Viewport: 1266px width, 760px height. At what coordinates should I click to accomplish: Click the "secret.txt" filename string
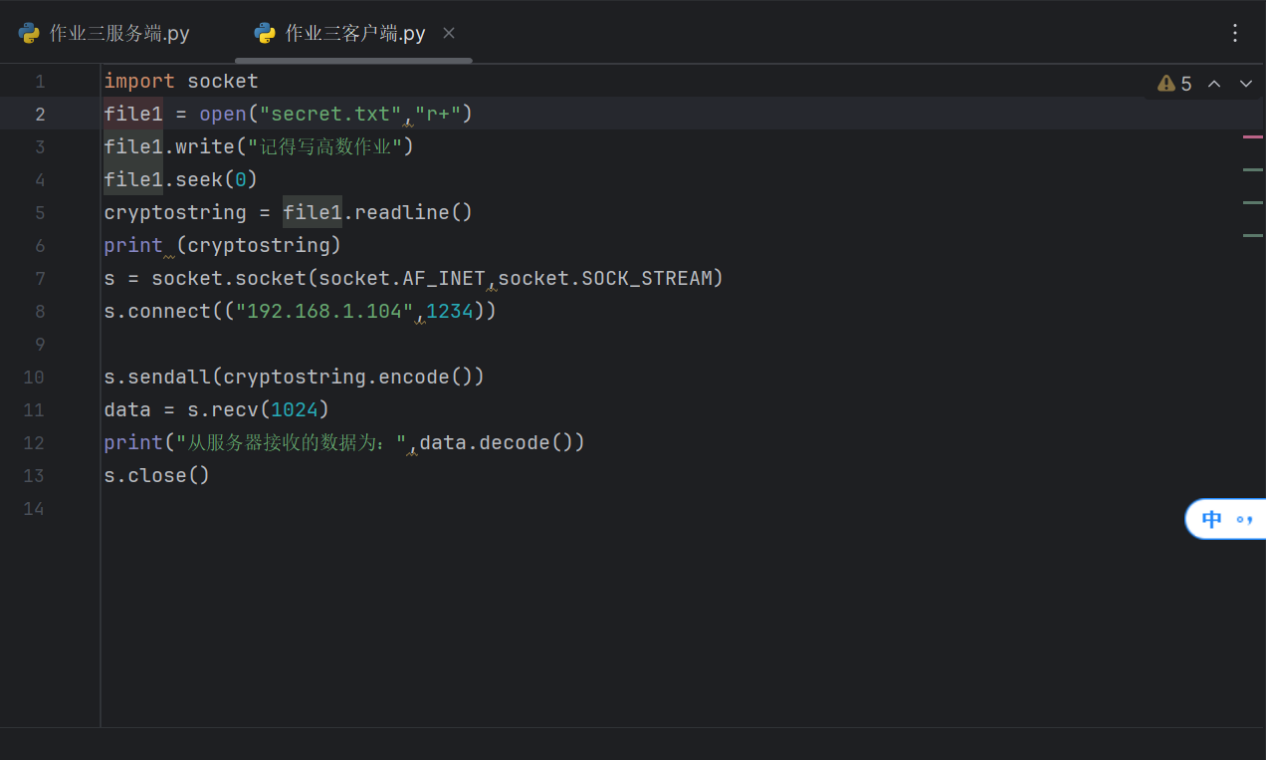coord(330,114)
